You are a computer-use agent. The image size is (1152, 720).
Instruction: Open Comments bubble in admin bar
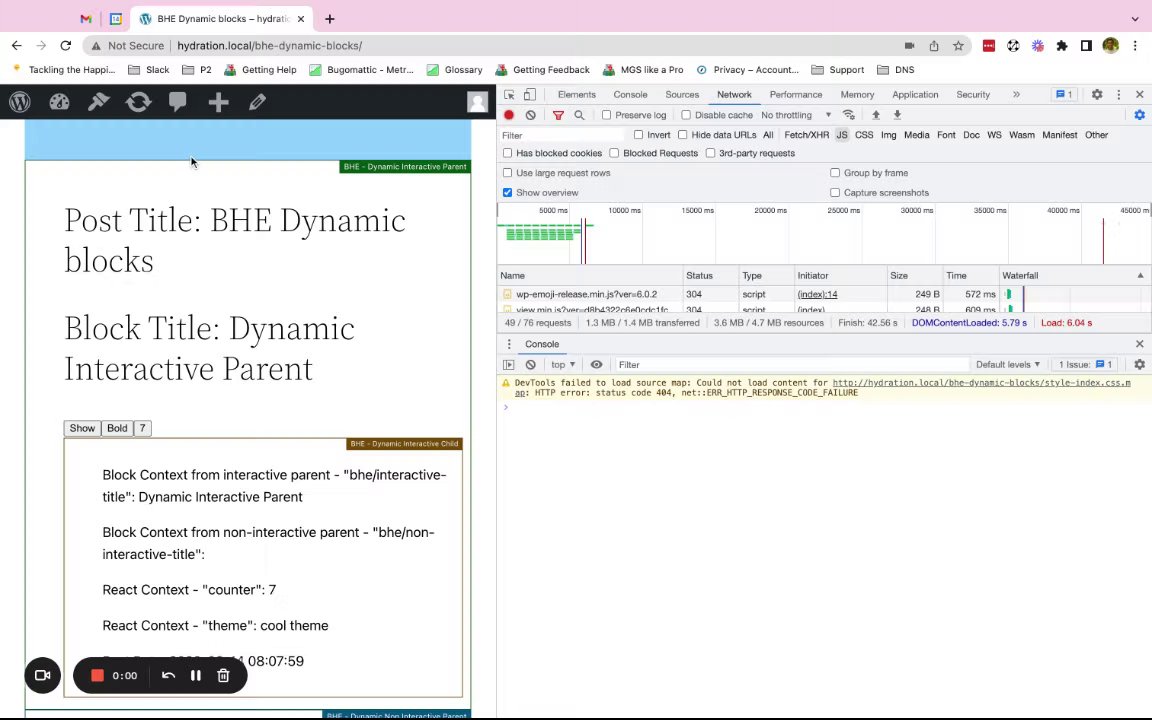coord(178,102)
